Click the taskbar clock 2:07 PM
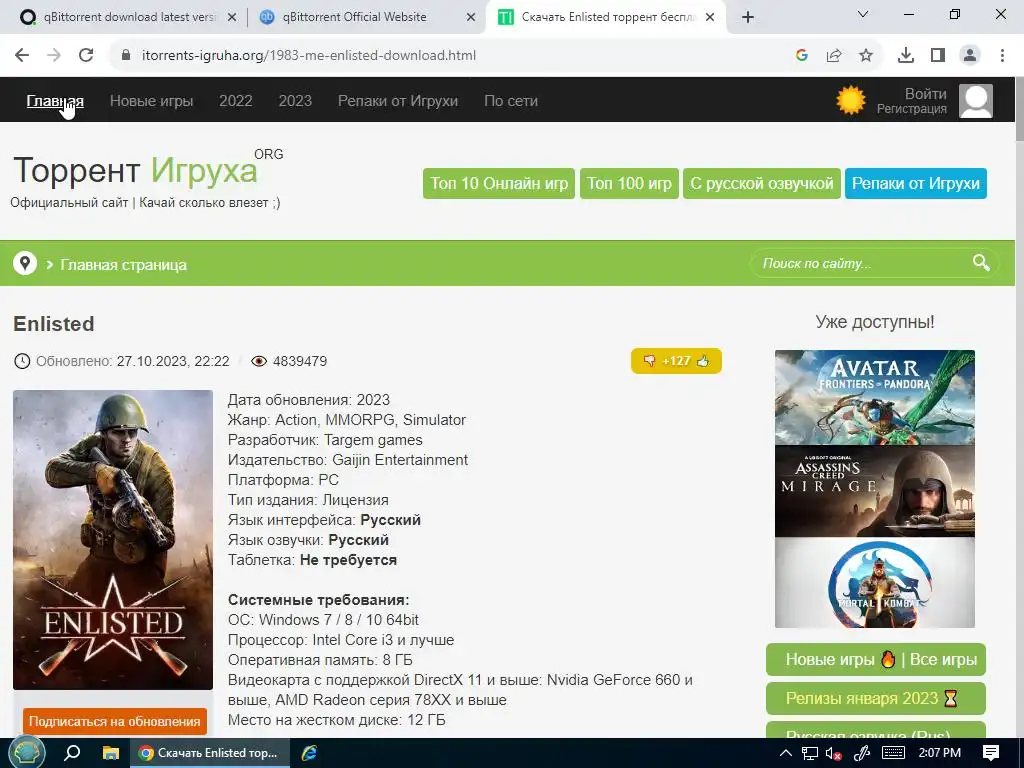The width and height of the screenshot is (1024, 768). 940,753
